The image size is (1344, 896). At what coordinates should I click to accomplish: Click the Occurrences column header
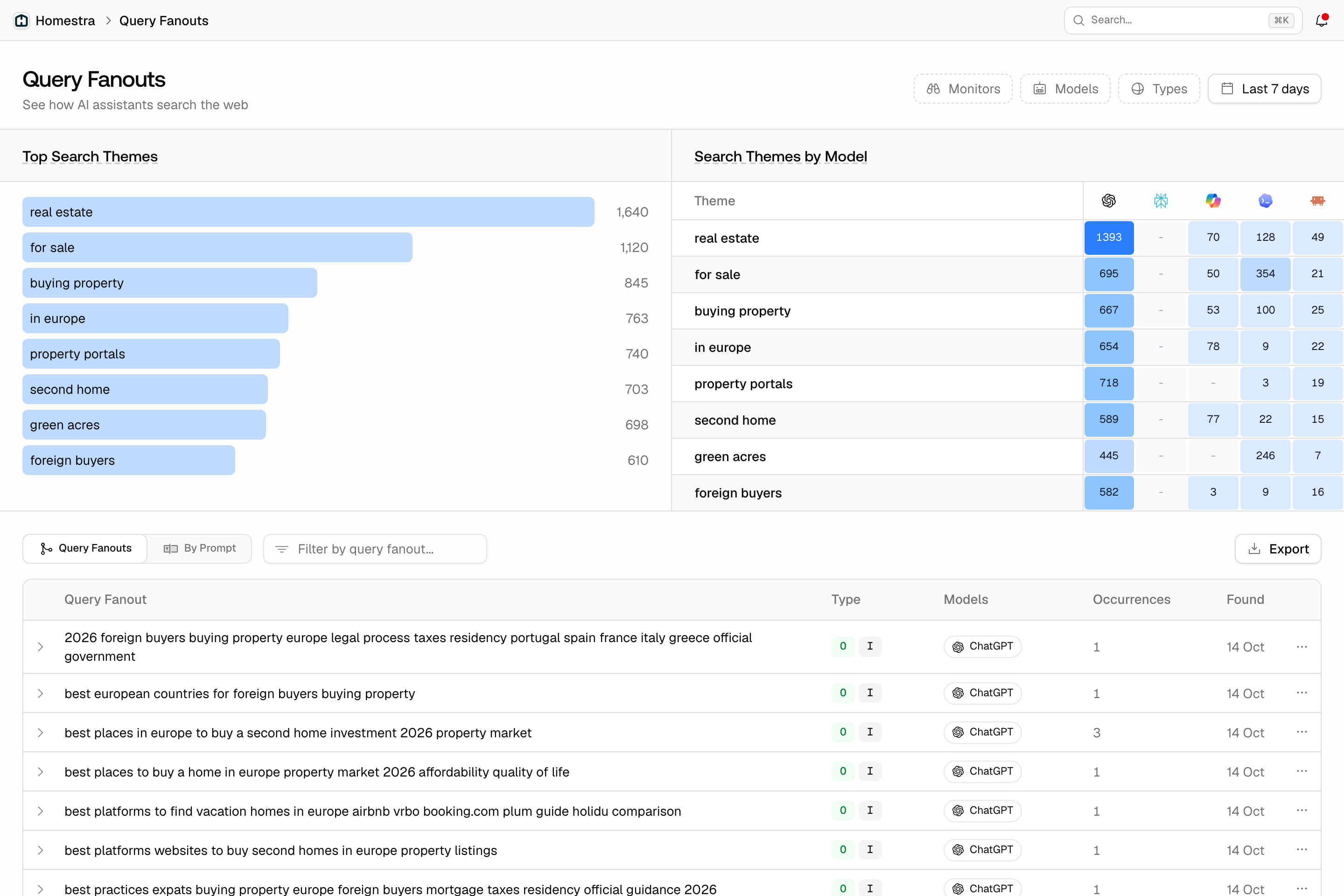click(1131, 599)
